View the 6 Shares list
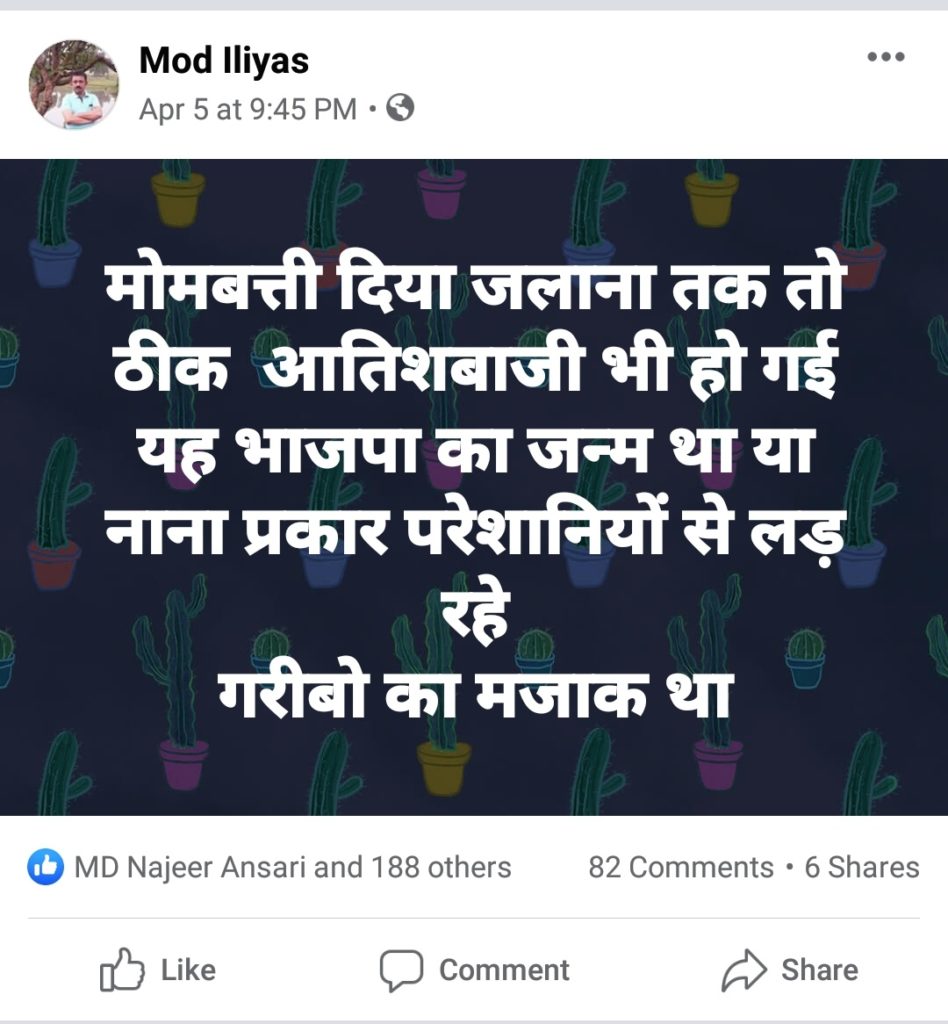948x1024 pixels. [862, 867]
